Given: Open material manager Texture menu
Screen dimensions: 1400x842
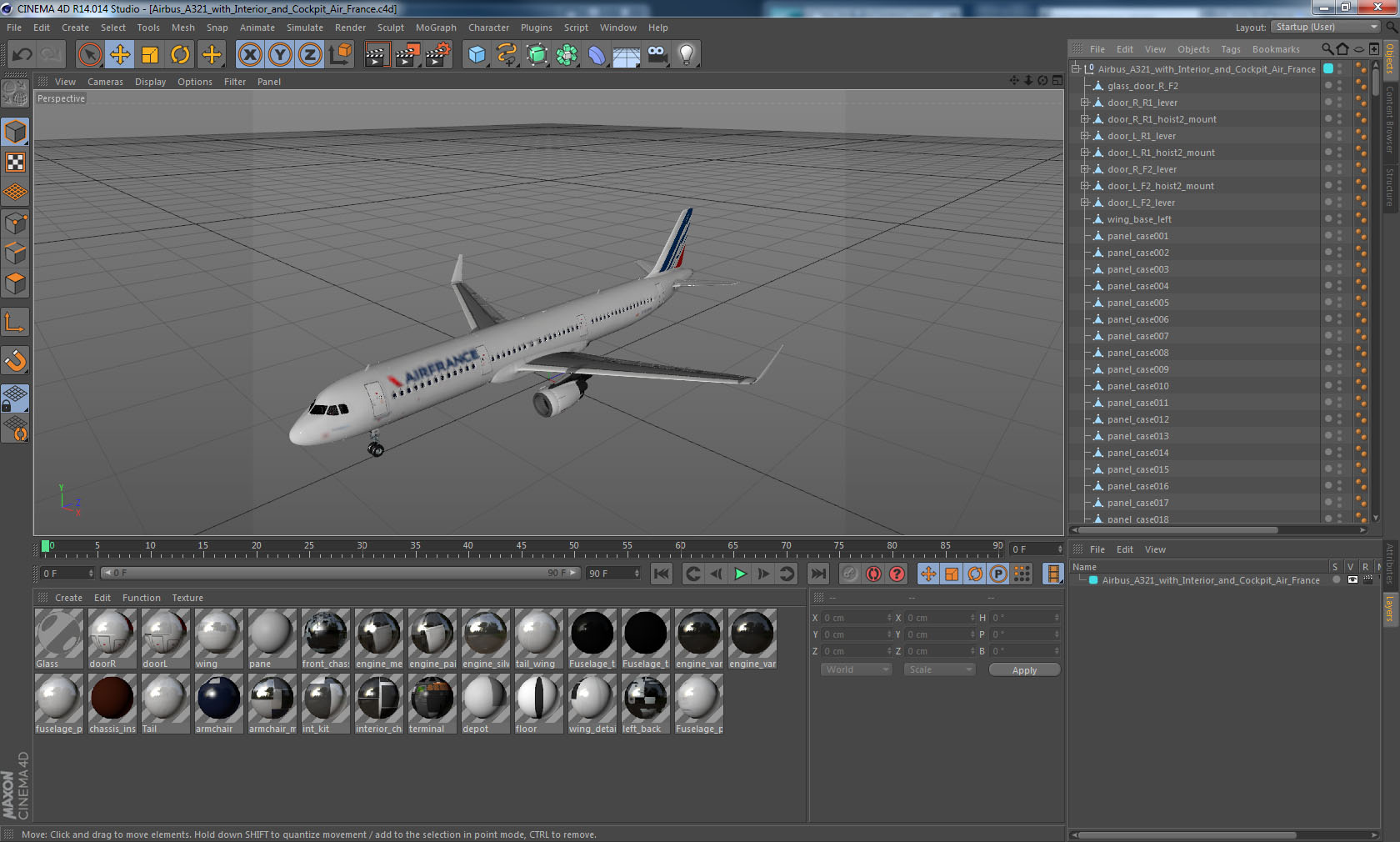Looking at the screenshot, I should pos(187,598).
